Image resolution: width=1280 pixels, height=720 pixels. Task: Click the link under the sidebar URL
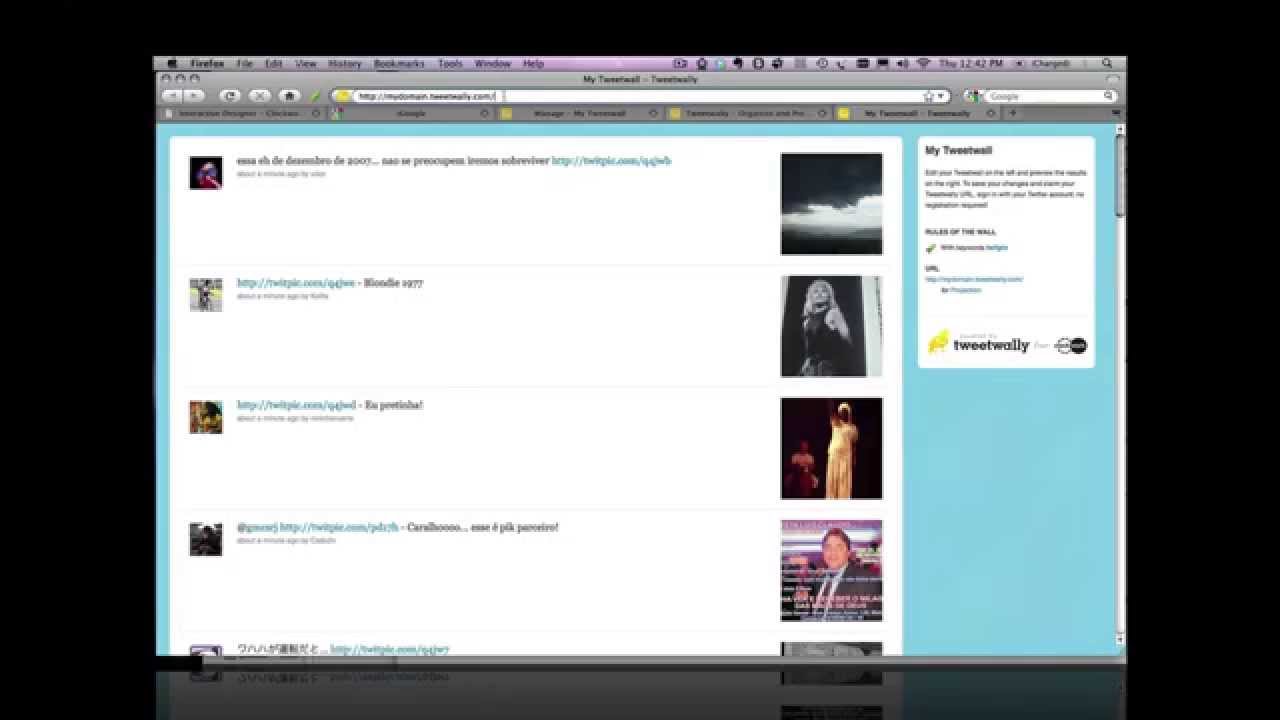click(965, 290)
